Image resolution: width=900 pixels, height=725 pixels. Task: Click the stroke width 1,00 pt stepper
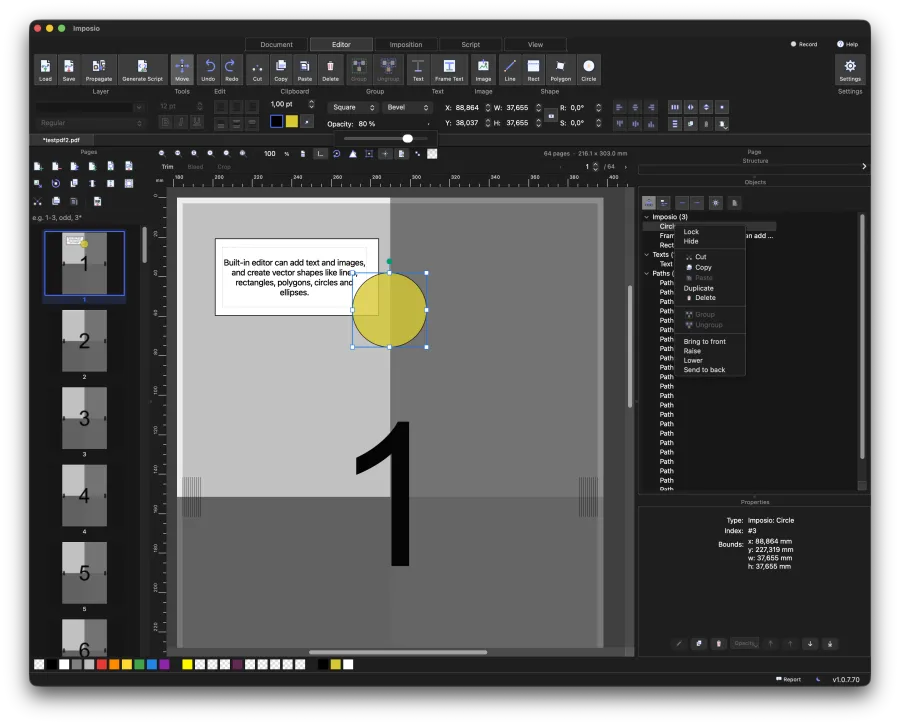point(311,104)
